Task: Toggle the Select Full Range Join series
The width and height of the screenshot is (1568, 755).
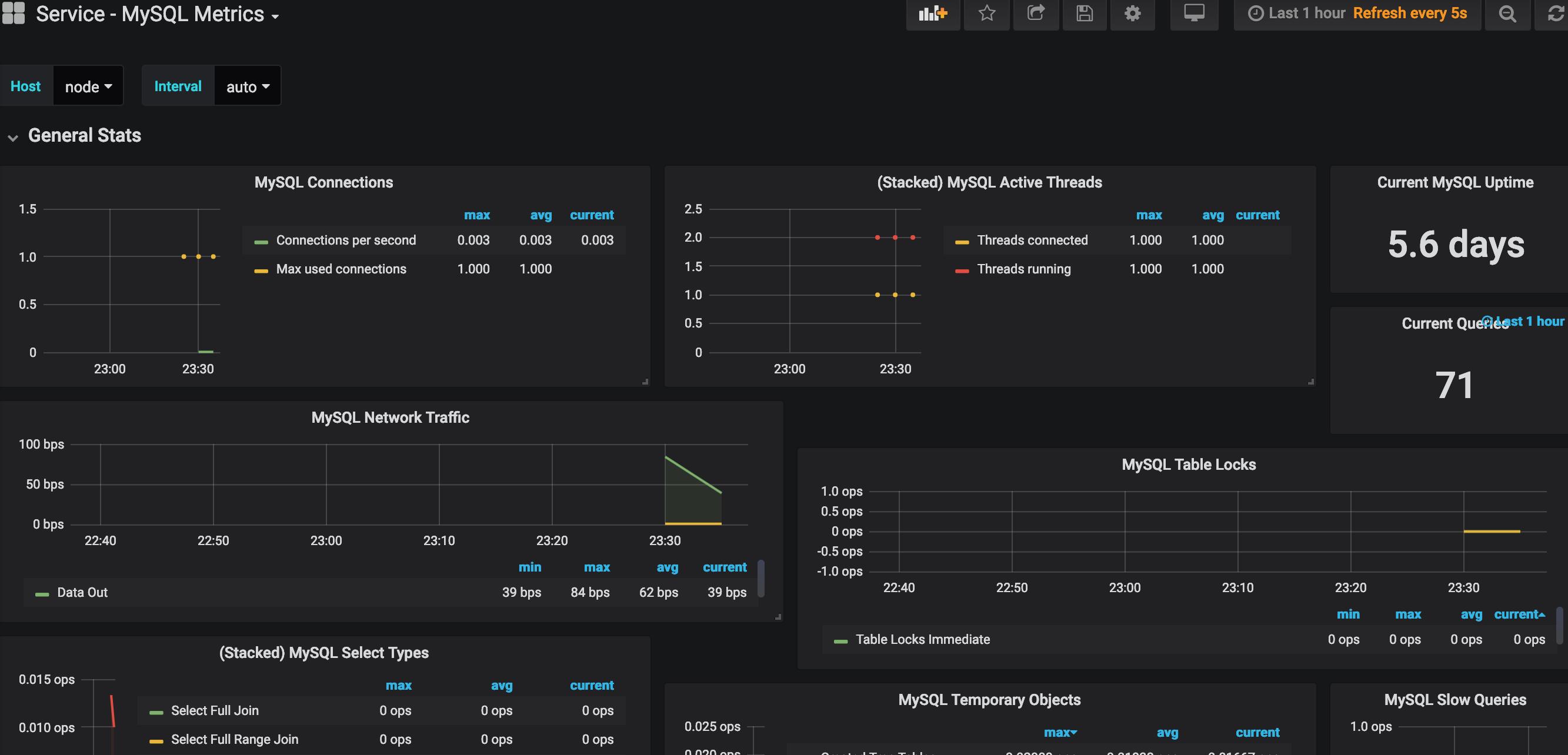Action: click(234, 739)
